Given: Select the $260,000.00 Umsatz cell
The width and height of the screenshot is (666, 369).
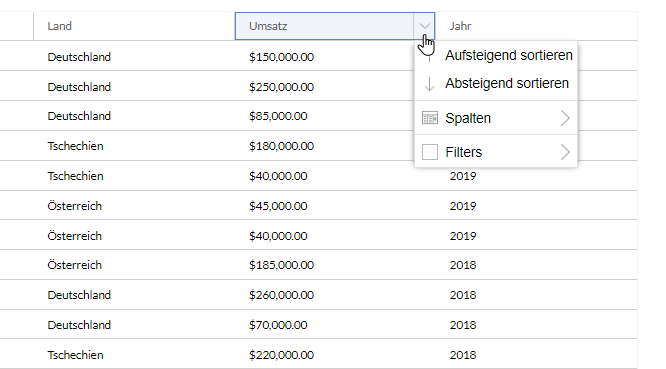Looking at the screenshot, I should point(282,295).
